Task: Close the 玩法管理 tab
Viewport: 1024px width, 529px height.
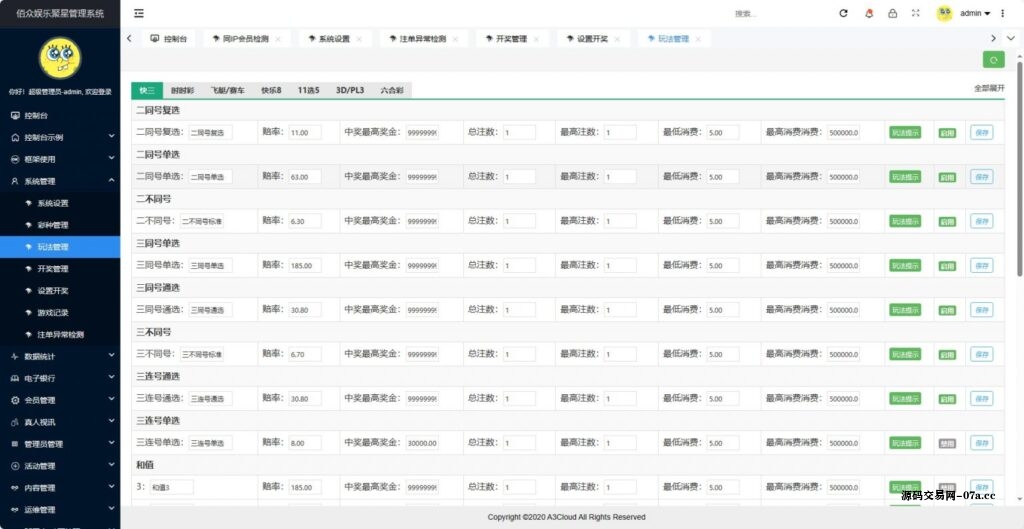Action: click(698, 39)
